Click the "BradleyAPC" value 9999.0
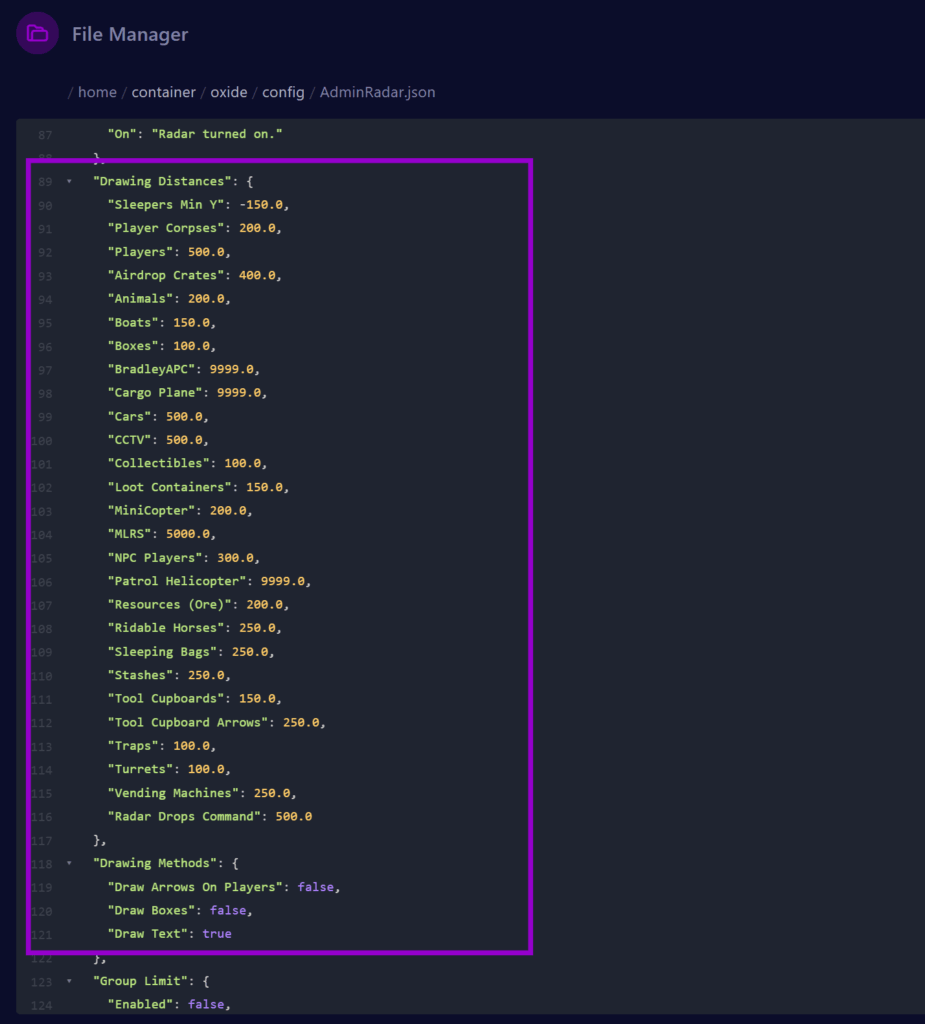Viewport: 925px width, 1024px height. 232,369
